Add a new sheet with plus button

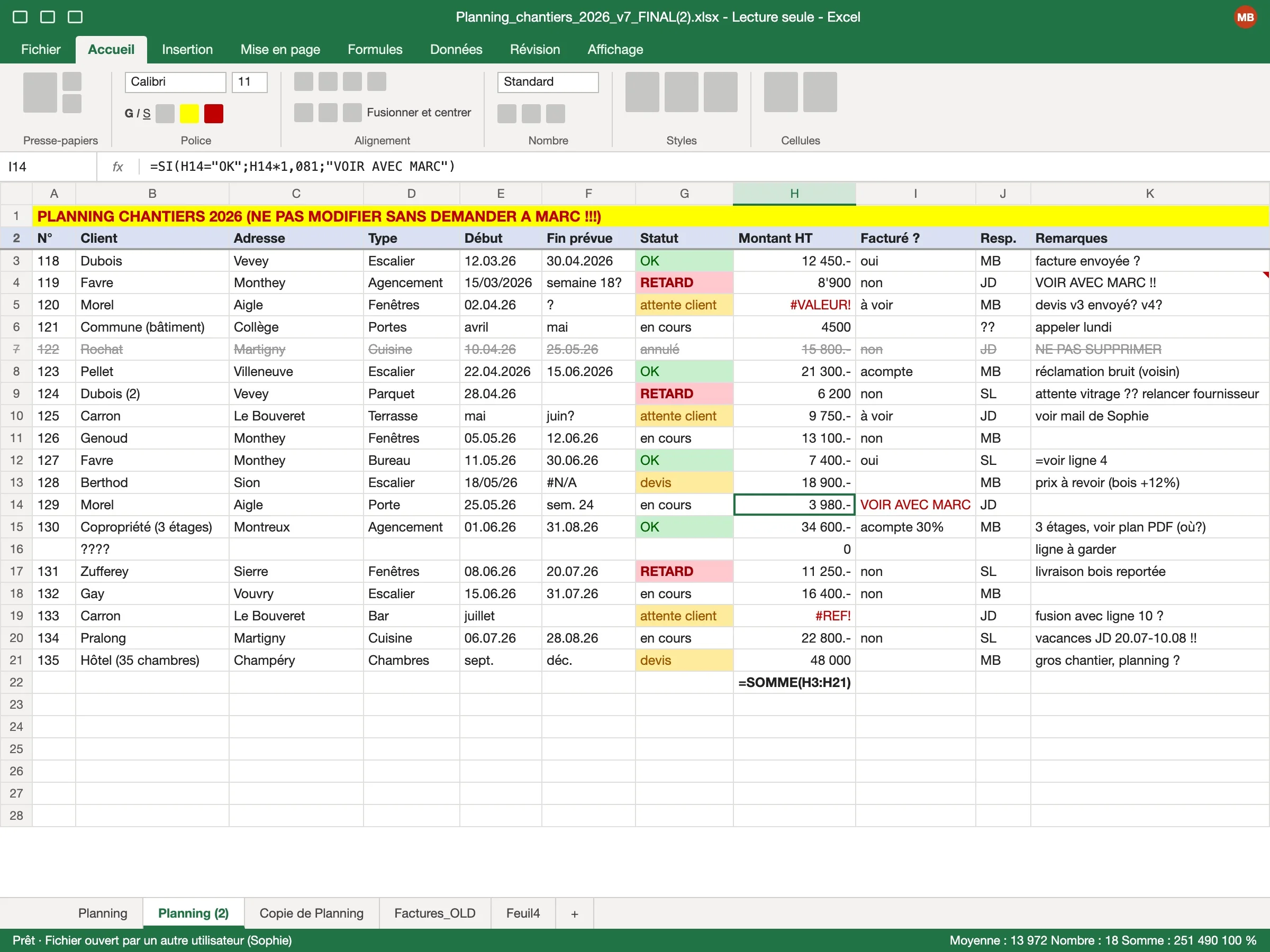click(574, 913)
